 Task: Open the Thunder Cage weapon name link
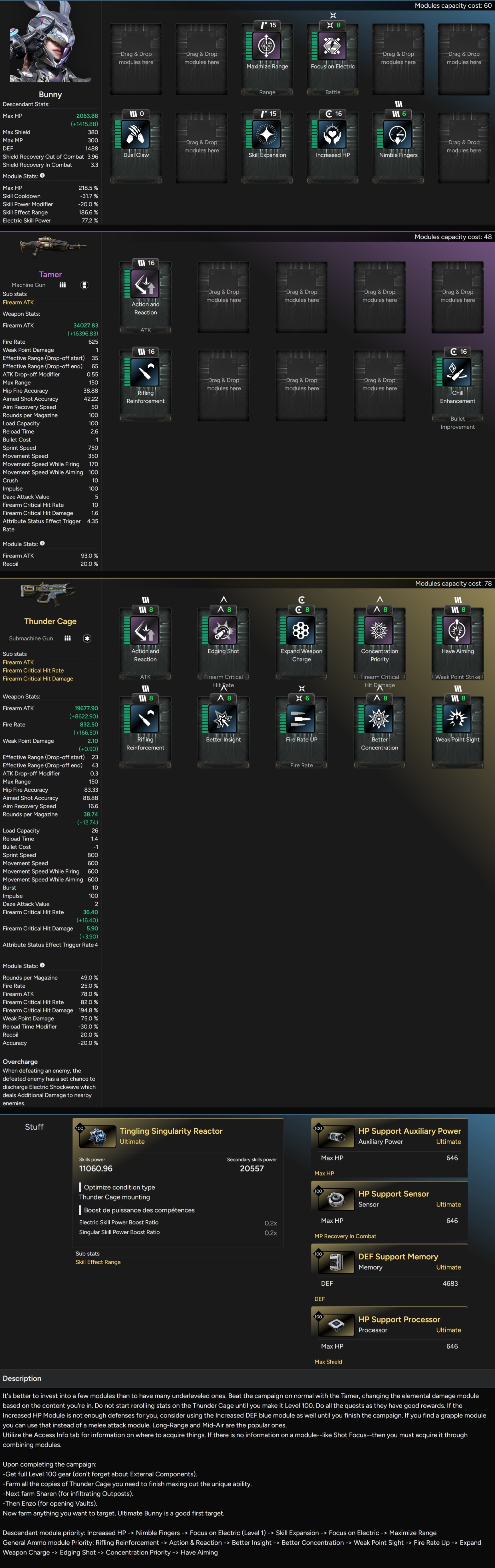pos(51,621)
